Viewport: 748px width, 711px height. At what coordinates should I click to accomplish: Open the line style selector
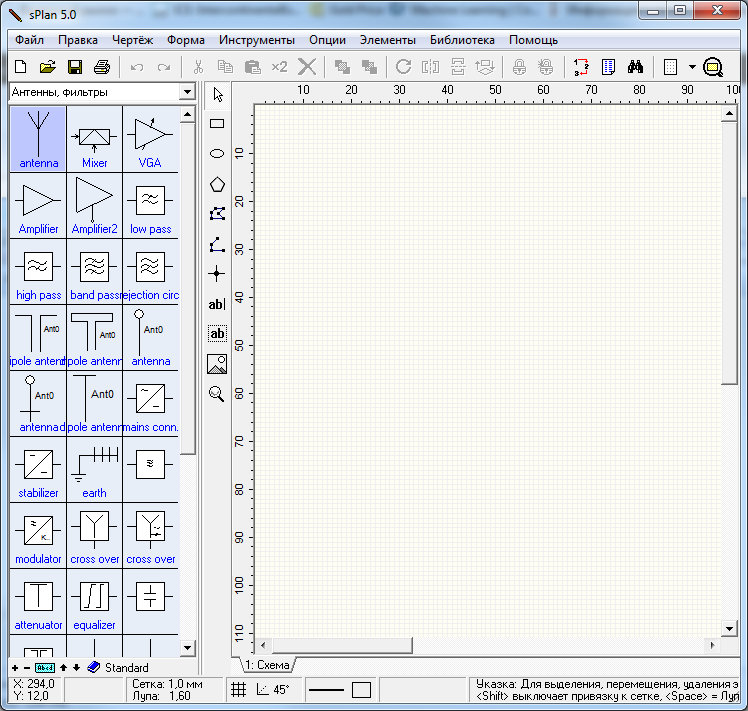pyautogui.click(x=325, y=690)
